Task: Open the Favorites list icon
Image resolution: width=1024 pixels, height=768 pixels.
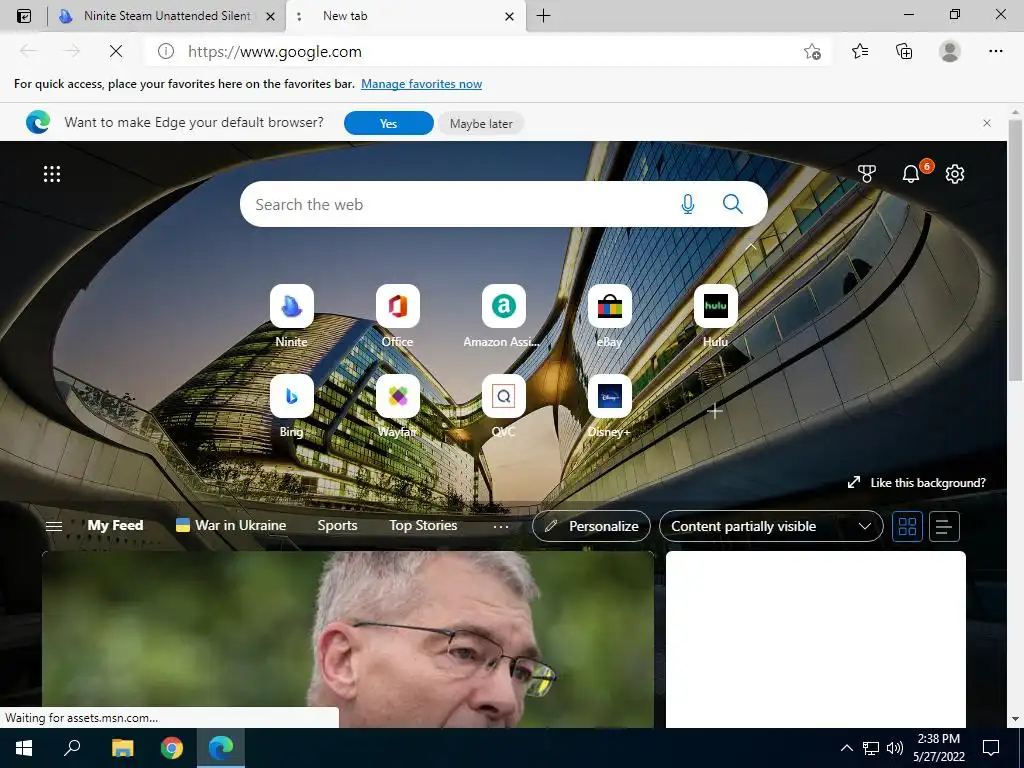Action: point(860,51)
